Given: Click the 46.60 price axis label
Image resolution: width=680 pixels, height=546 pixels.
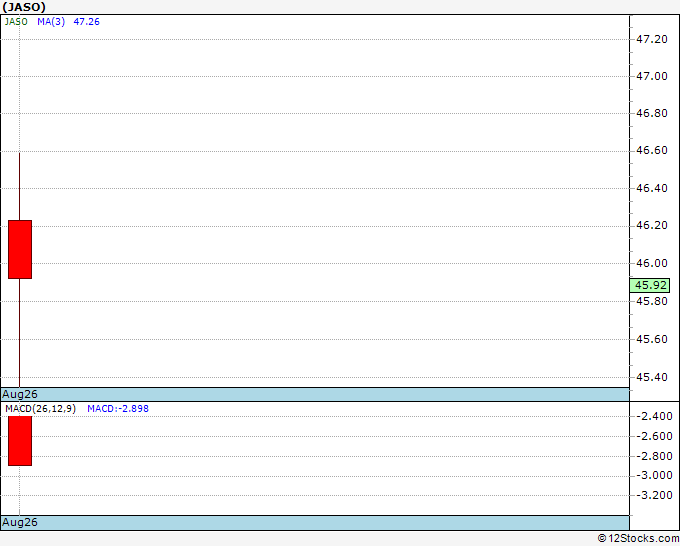Looking at the screenshot, I should [x=651, y=150].
